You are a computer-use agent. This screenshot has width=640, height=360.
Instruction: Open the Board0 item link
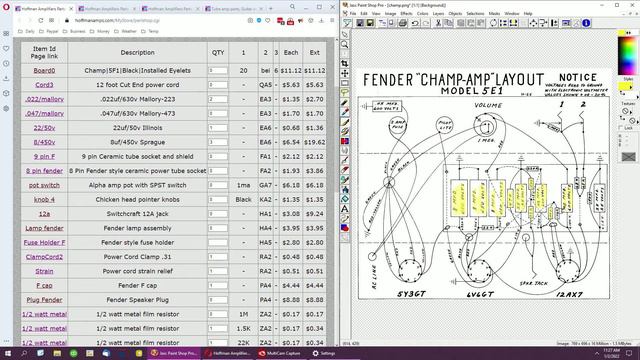[x=44, y=71]
